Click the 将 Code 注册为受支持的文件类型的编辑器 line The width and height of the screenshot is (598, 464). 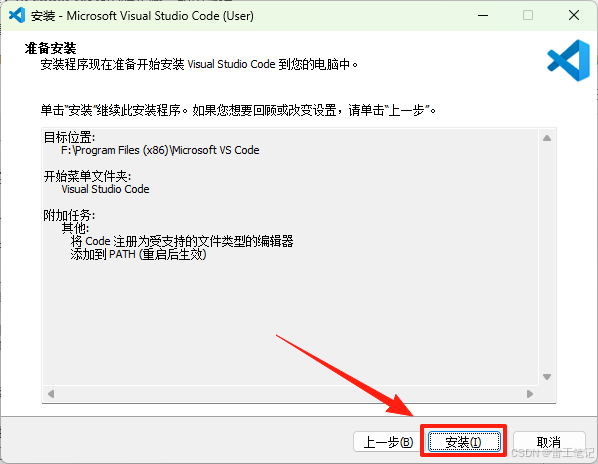click(x=182, y=241)
